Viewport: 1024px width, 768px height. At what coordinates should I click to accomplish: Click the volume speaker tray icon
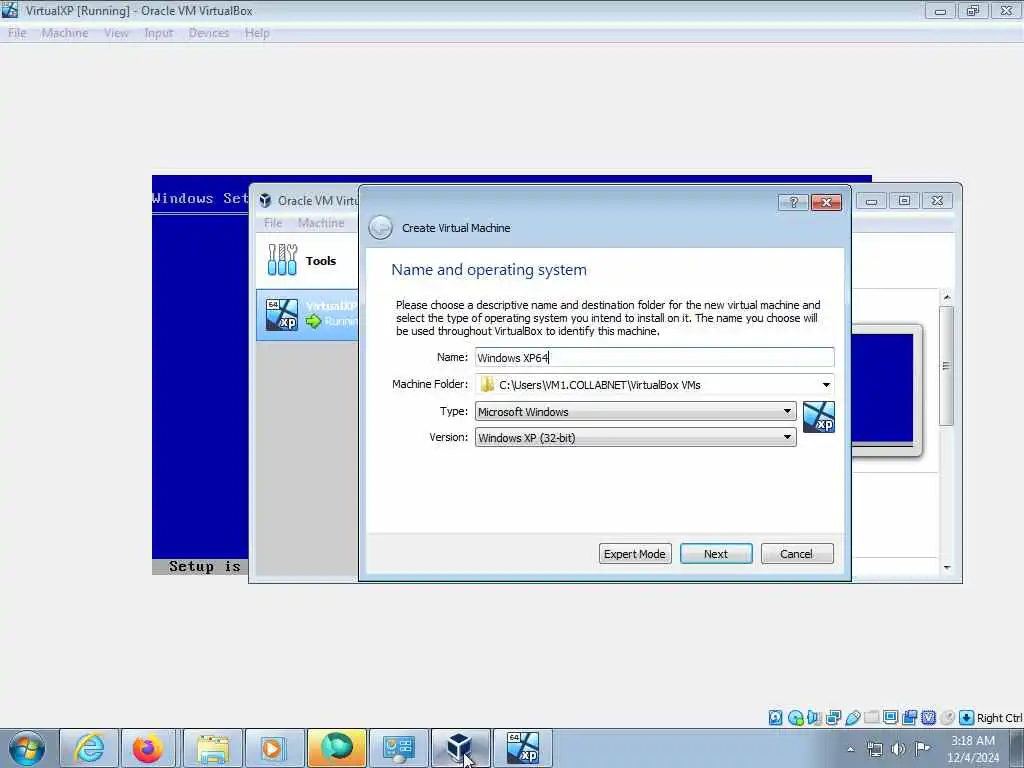(x=898, y=749)
